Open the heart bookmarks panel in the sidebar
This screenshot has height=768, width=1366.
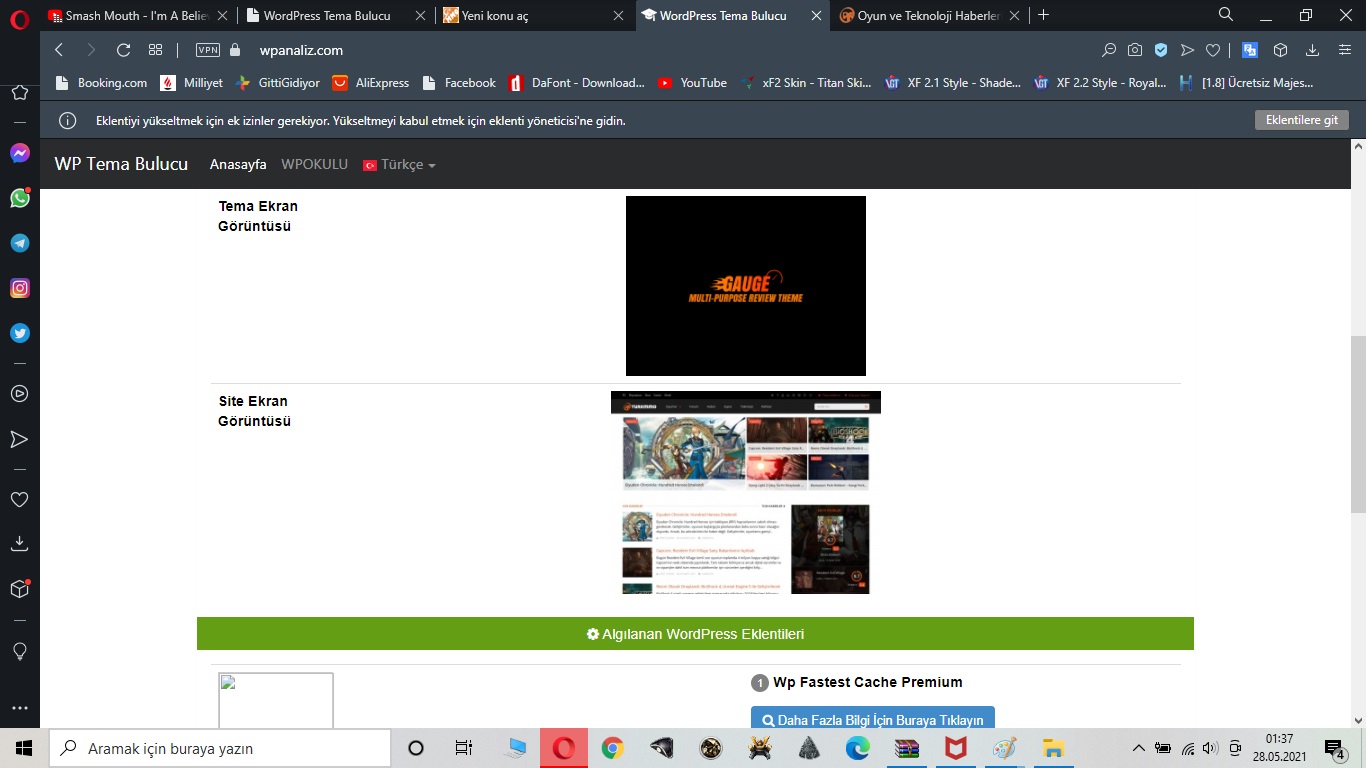(19, 499)
